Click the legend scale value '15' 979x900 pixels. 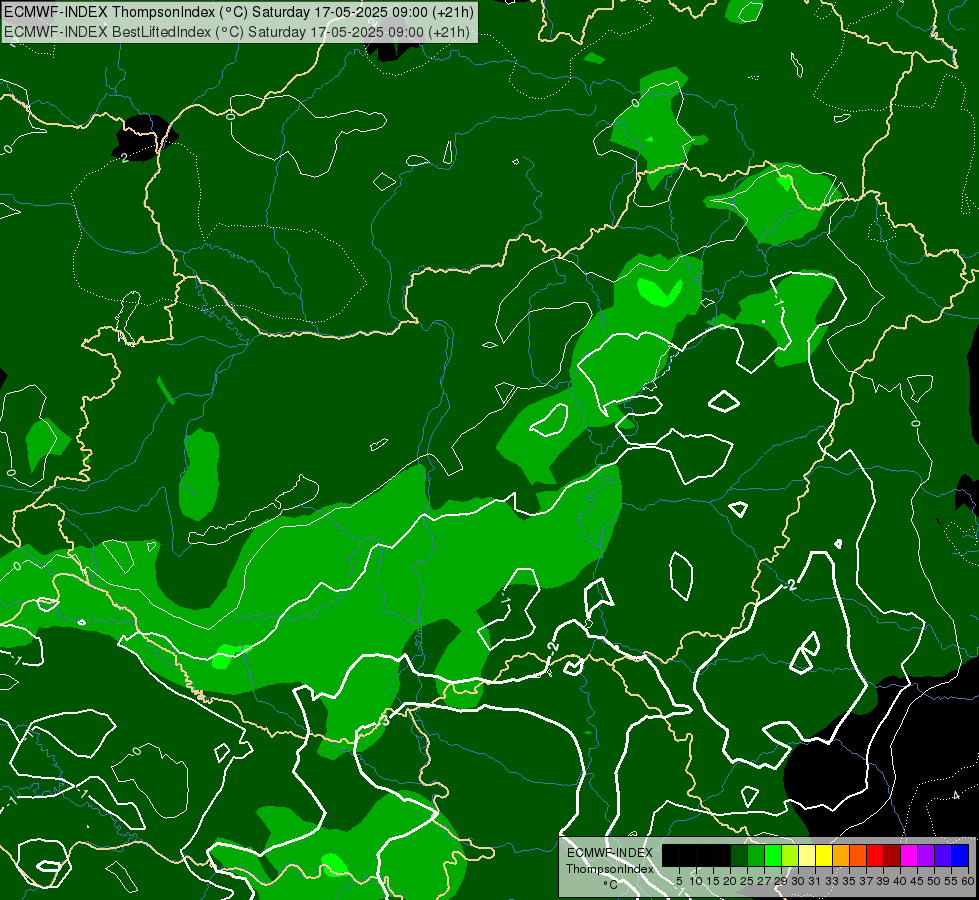[x=713, y=881]
